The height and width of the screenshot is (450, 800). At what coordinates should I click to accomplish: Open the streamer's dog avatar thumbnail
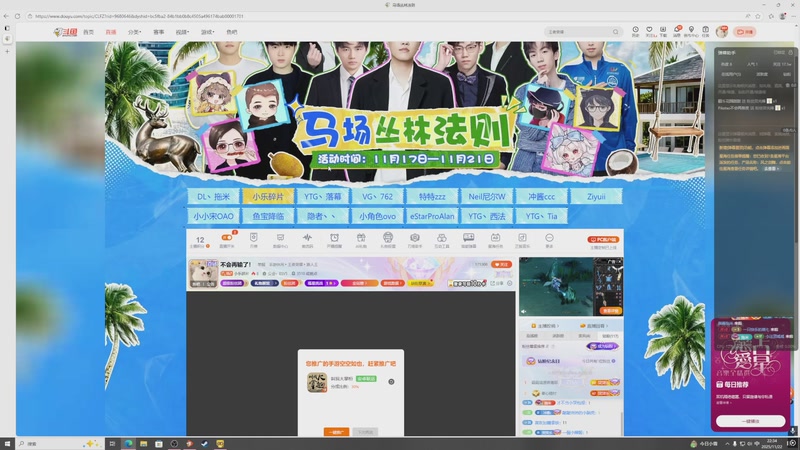point(203,273)
